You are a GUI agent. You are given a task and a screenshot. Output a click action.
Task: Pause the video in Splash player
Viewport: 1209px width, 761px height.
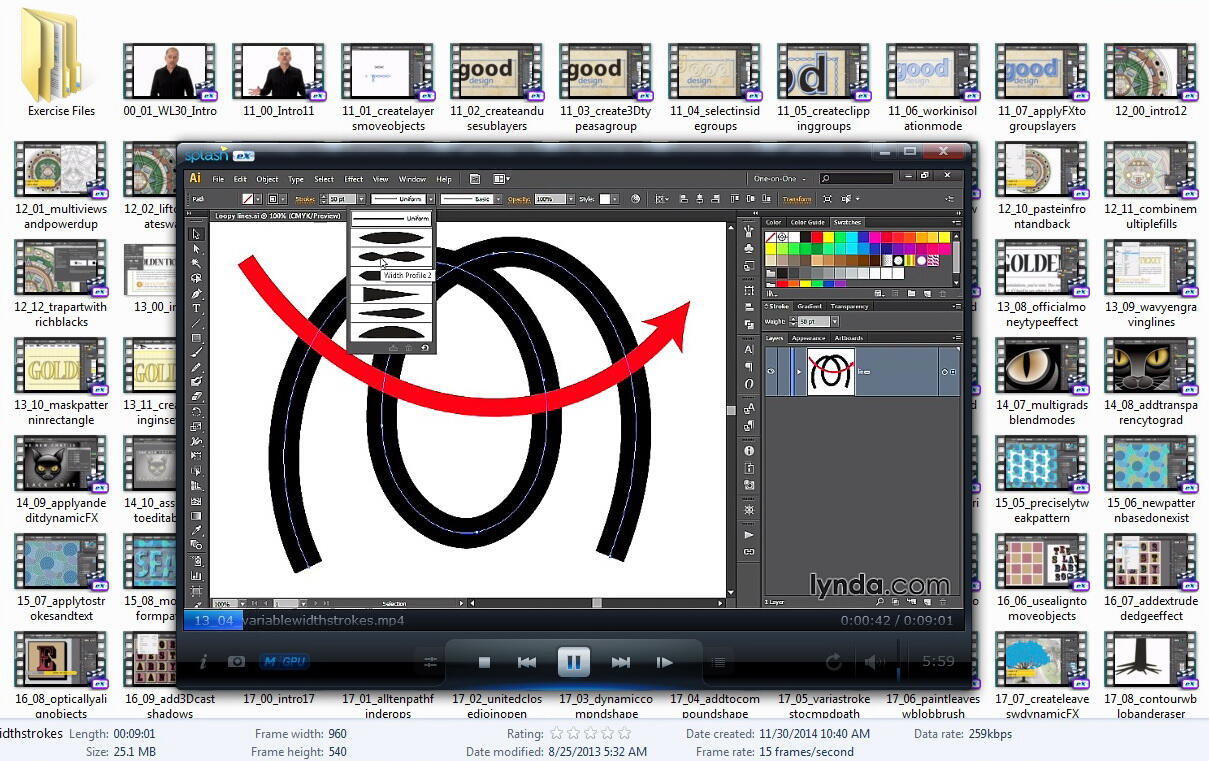574,662
